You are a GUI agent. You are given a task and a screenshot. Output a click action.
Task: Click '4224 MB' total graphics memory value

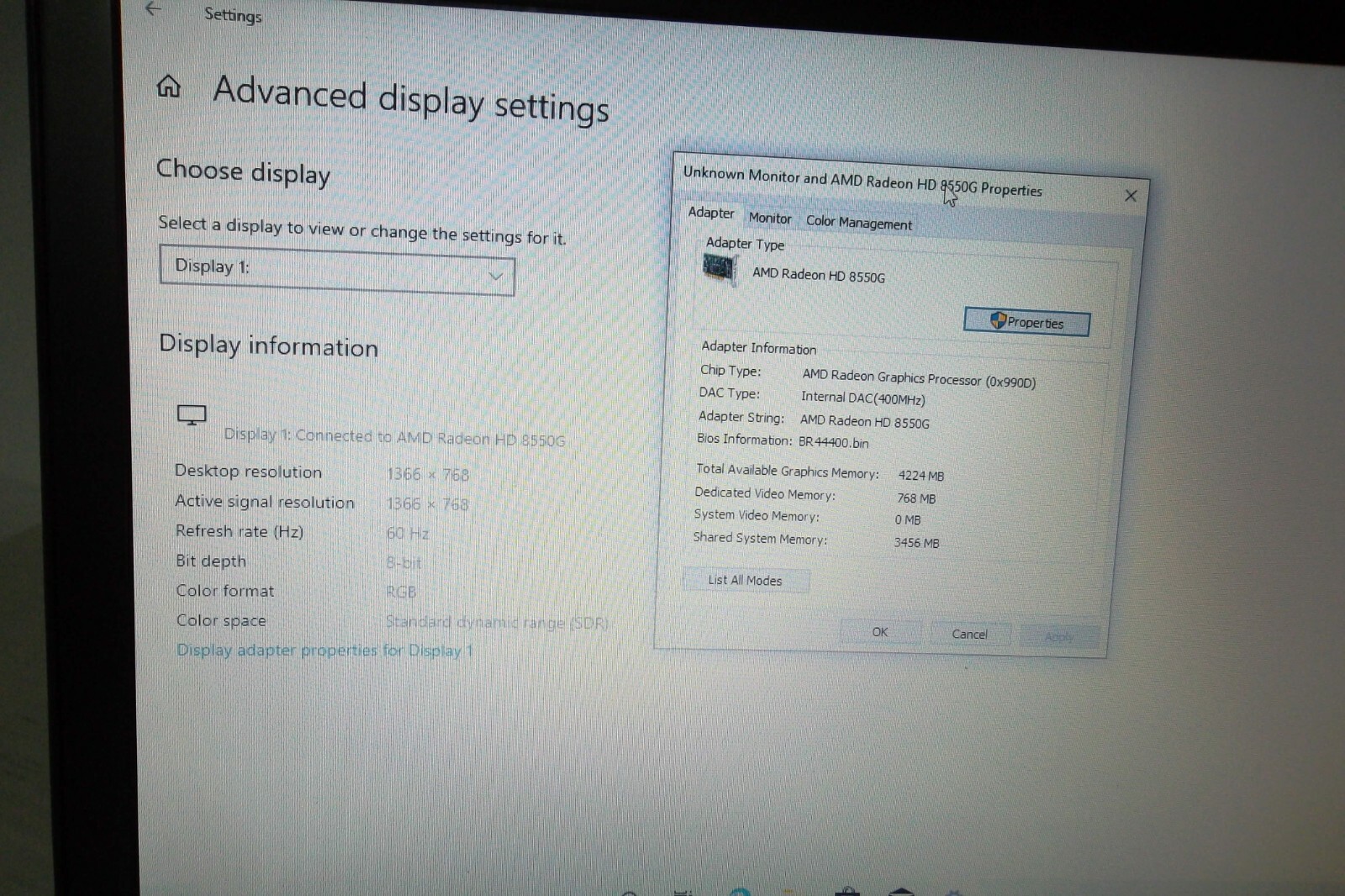(921, 476)
